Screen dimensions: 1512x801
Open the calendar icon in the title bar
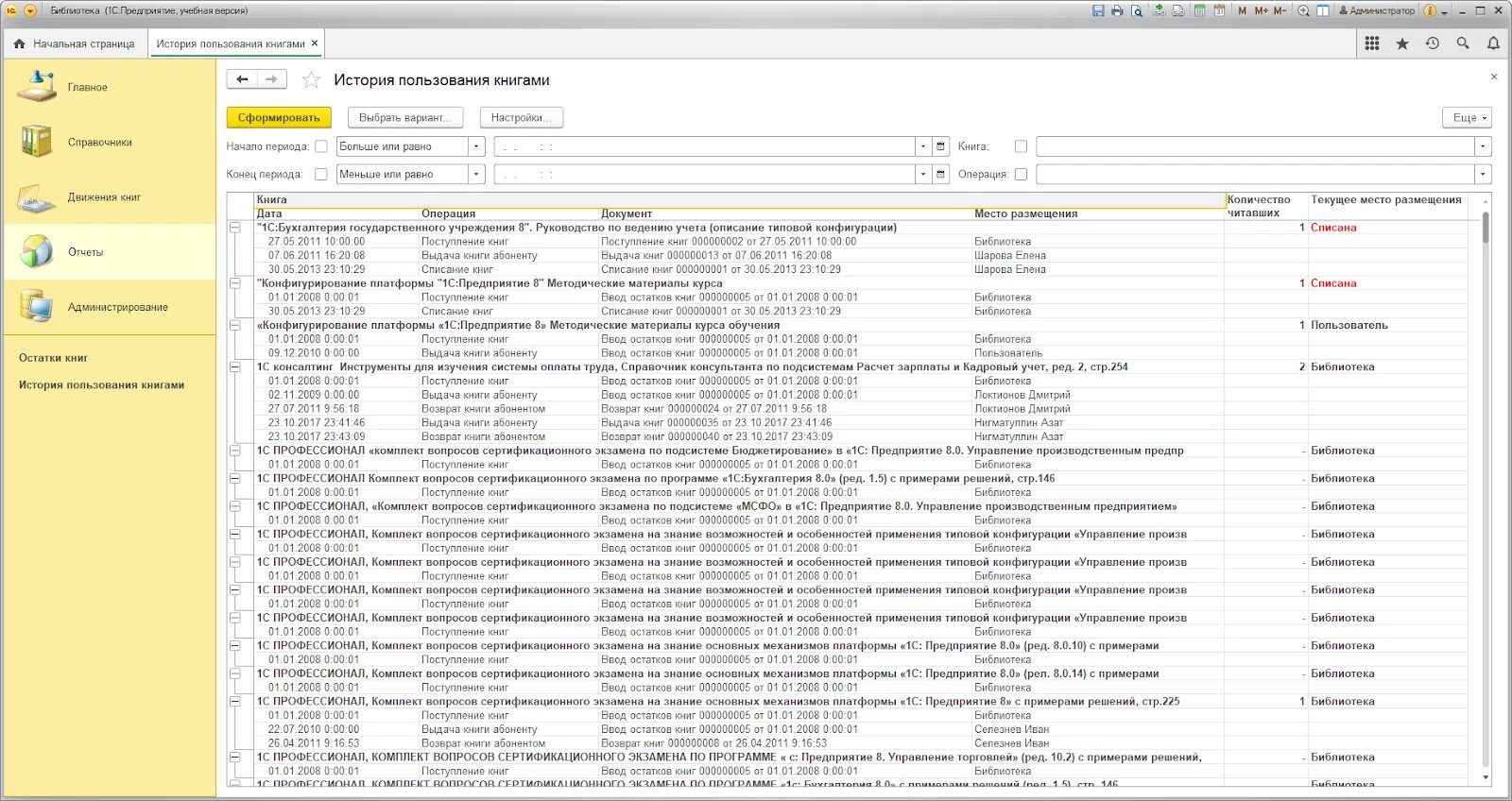(1219, 10)
